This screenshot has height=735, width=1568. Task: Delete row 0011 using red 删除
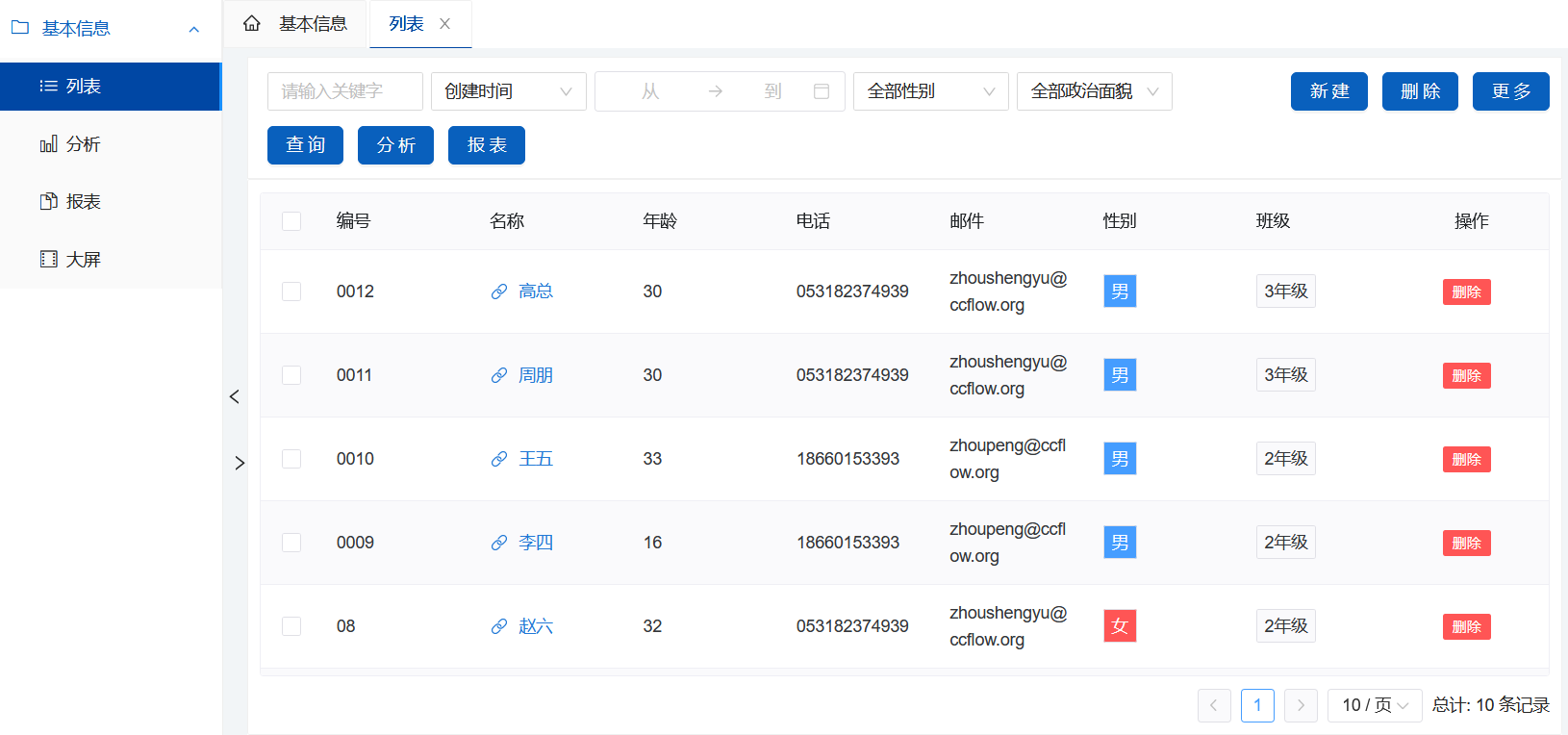tap(1467, 376)
